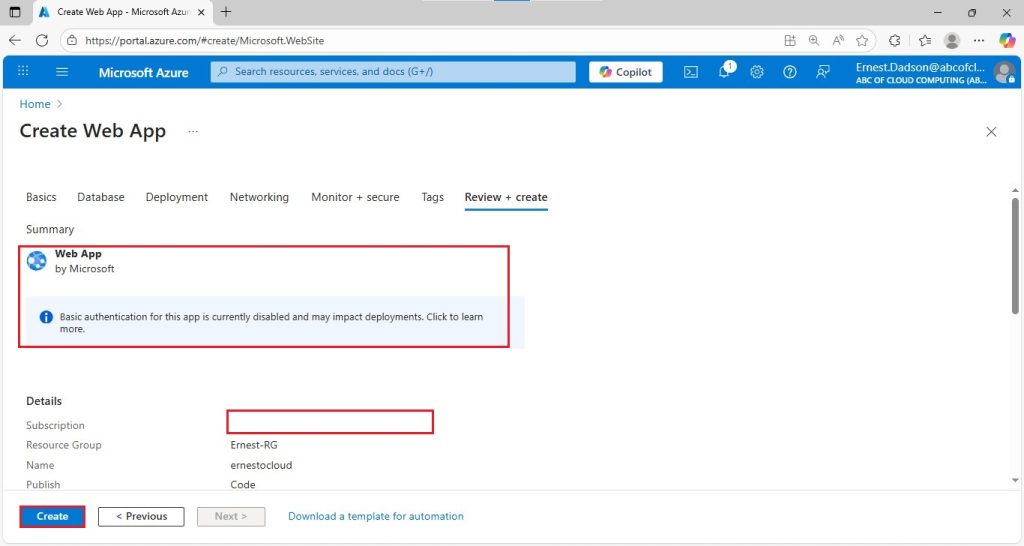Viewport: 1024px width, 546px height.
Task: Open the favorites list icon
Action: [x=925, y=40]
